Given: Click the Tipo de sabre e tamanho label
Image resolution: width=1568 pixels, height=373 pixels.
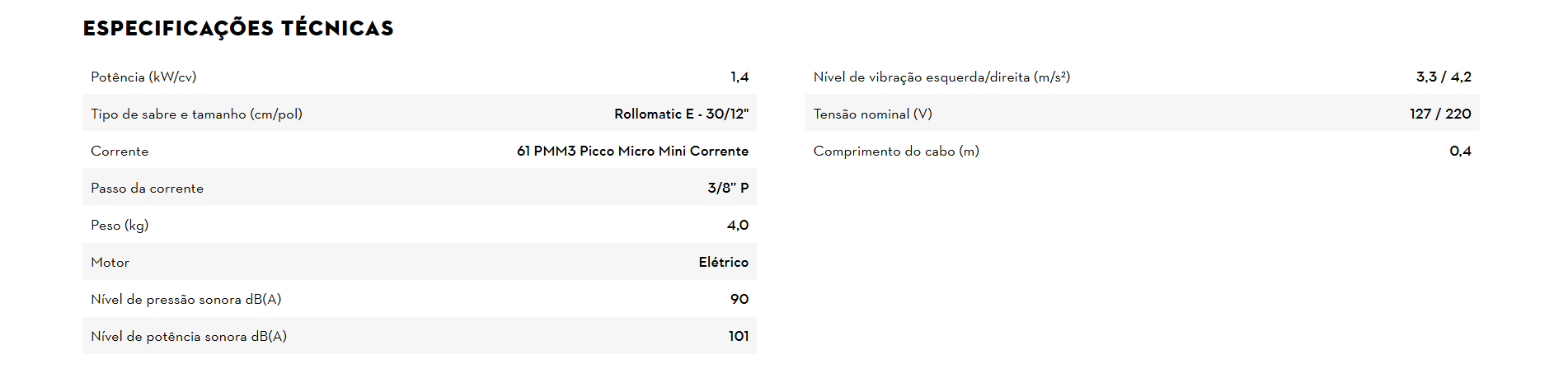Looking at the screenshot, I should [196, 114].
